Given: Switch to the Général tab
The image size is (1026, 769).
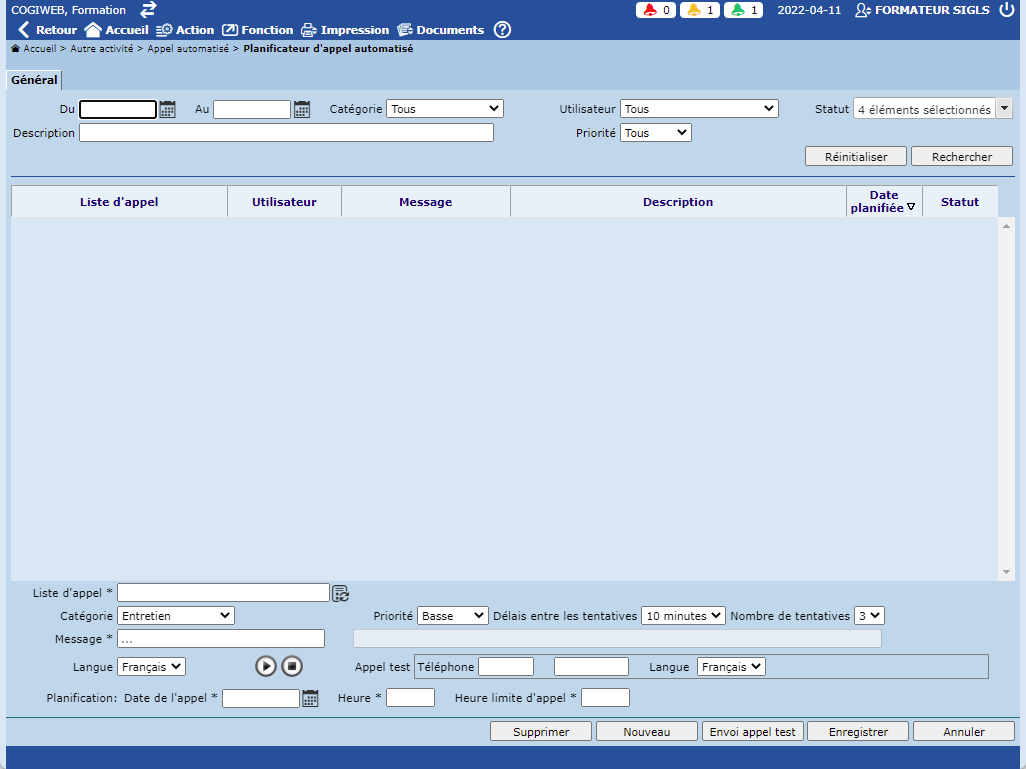Looking at the screenshot, I should coord(34,80).
